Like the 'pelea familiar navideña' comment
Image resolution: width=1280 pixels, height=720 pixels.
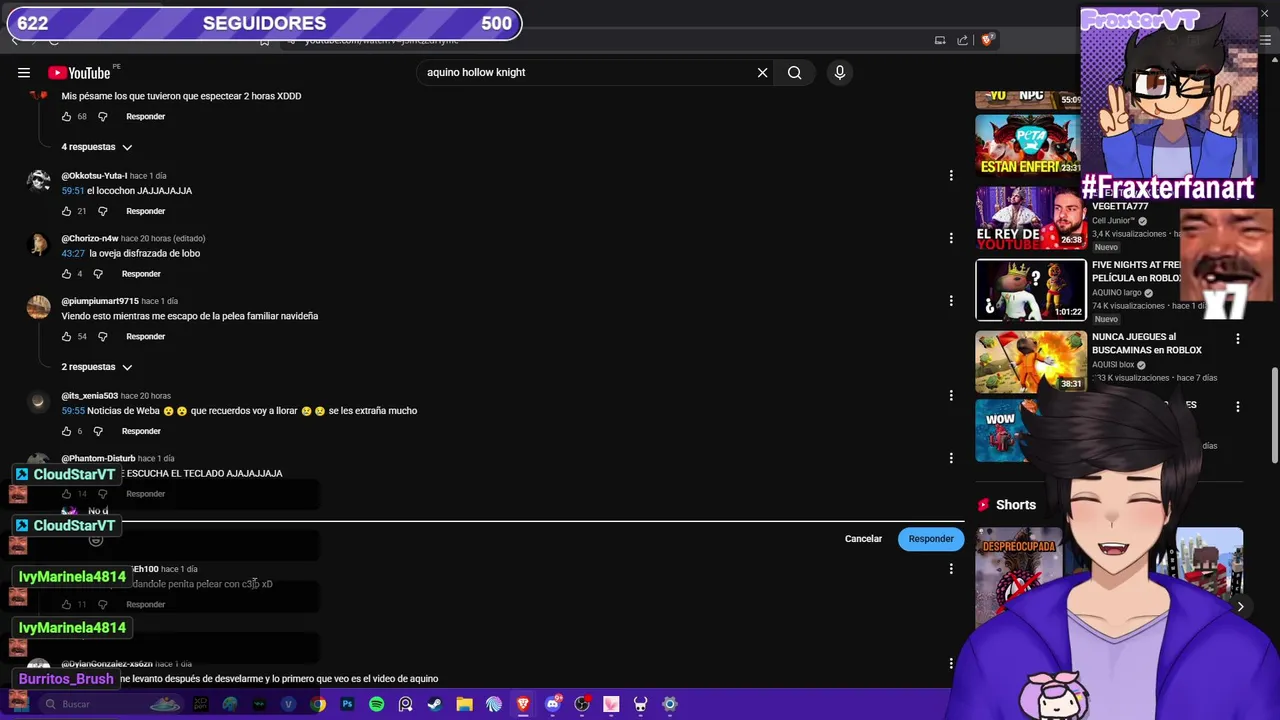click(x=67, y=336)
